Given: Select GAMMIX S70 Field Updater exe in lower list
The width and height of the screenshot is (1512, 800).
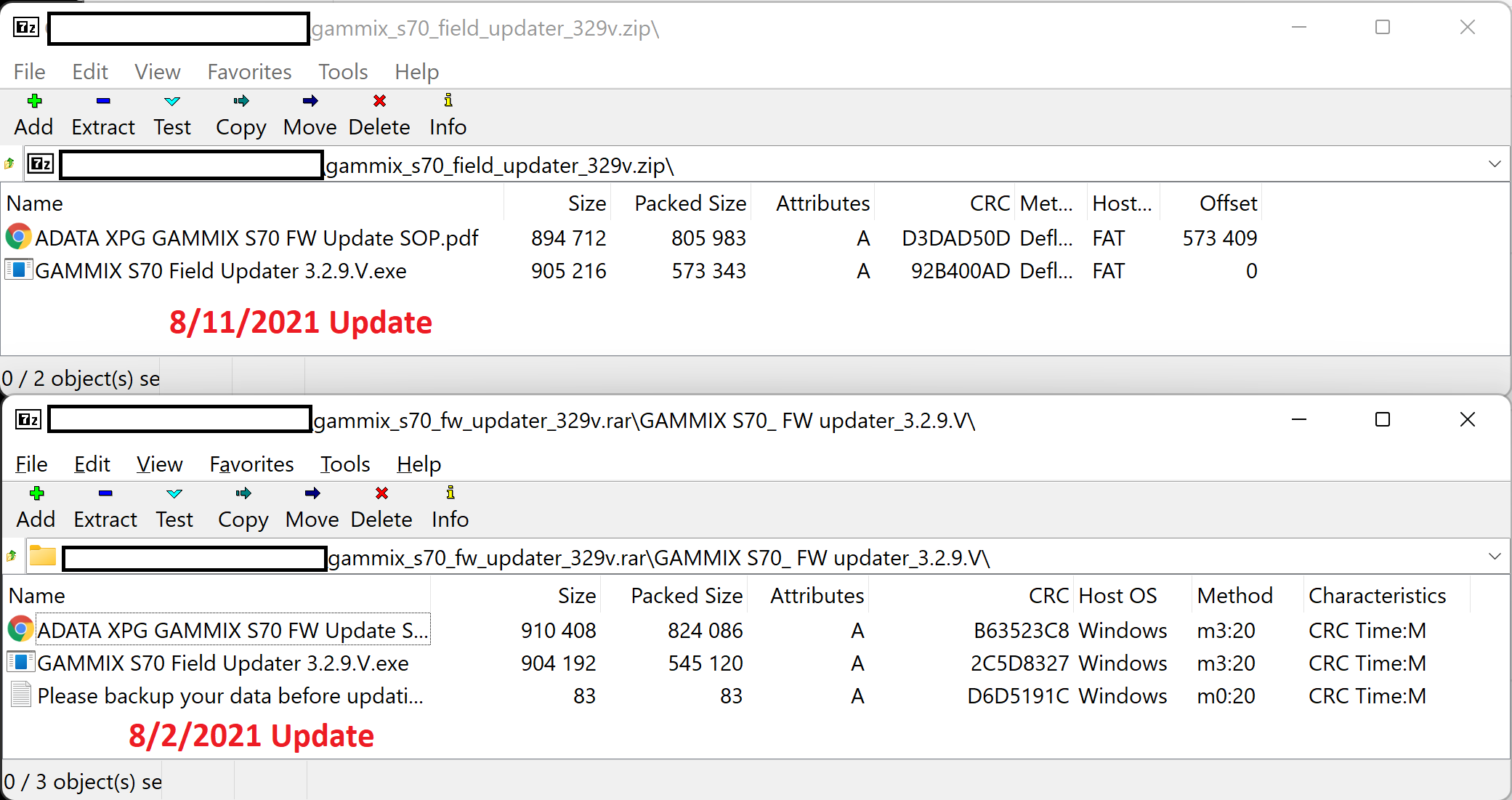Looking at the screenshot, I should [222, 663].
